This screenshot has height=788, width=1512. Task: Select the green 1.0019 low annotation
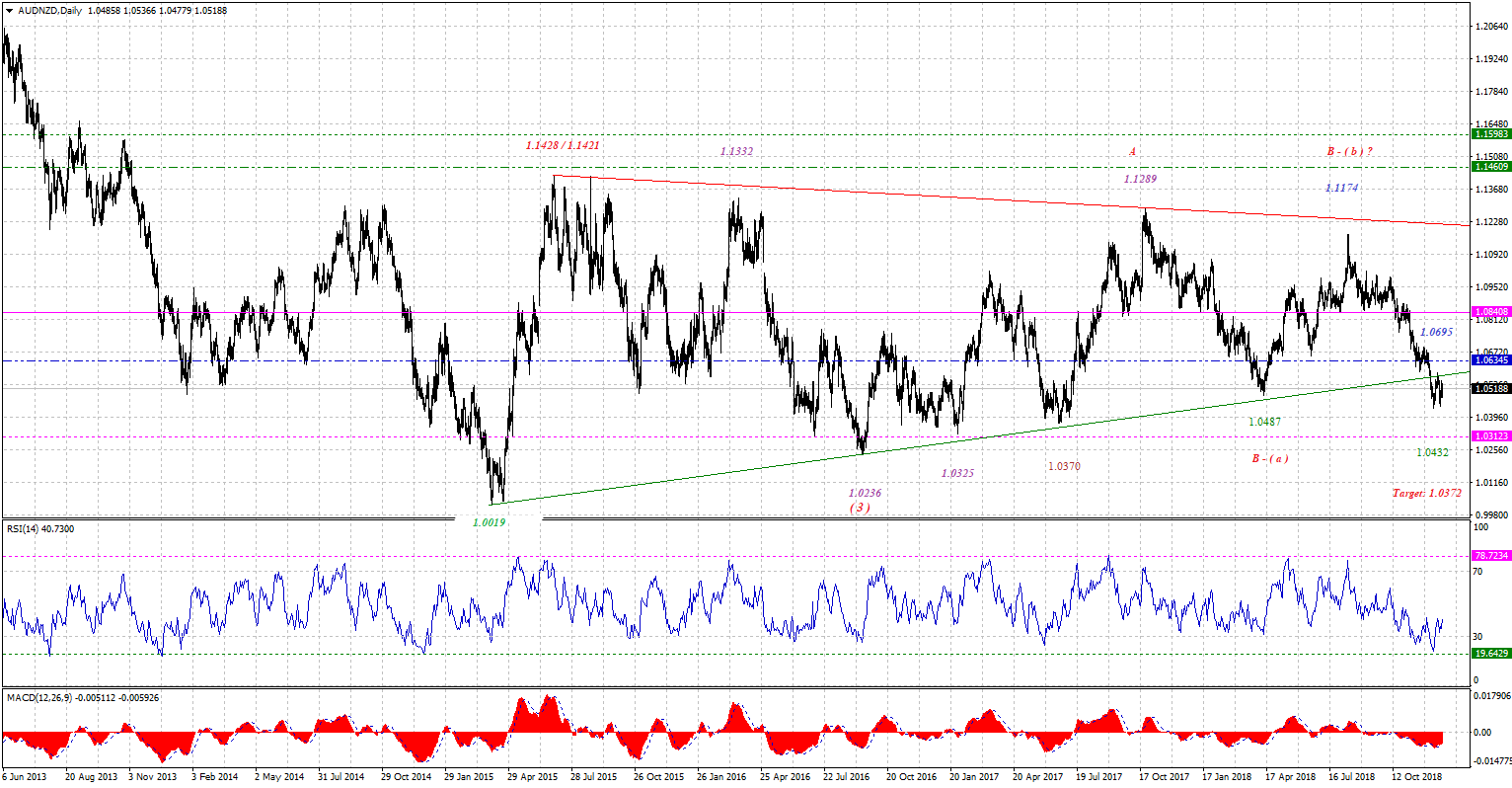pyautogui.click(x=489, y=522)
